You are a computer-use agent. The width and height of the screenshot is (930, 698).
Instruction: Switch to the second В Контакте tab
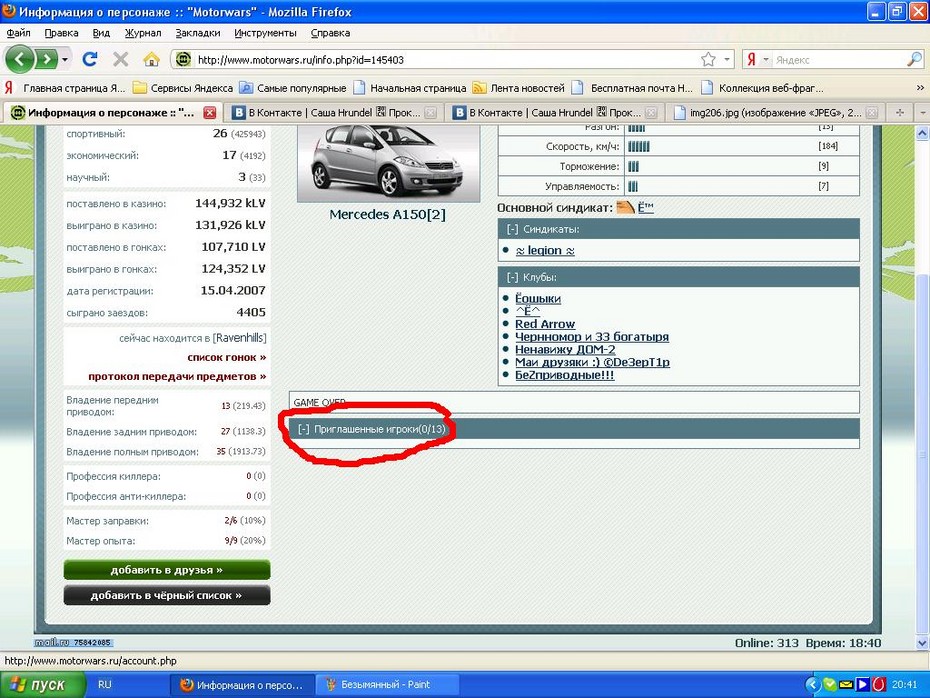pos(554,112)
